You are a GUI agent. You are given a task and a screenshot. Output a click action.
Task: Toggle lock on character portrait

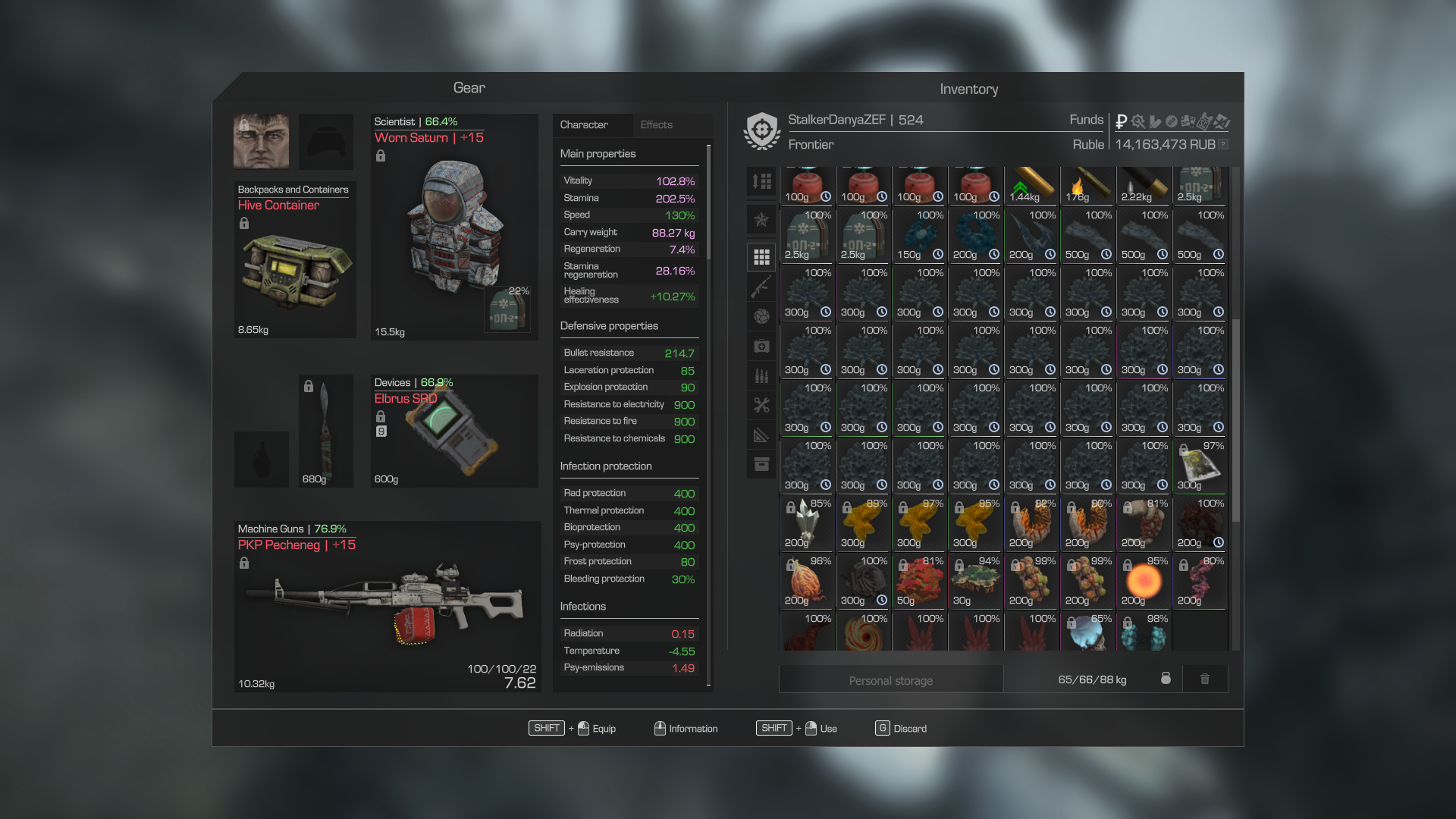pyautogui.click(x=244, y=125)
